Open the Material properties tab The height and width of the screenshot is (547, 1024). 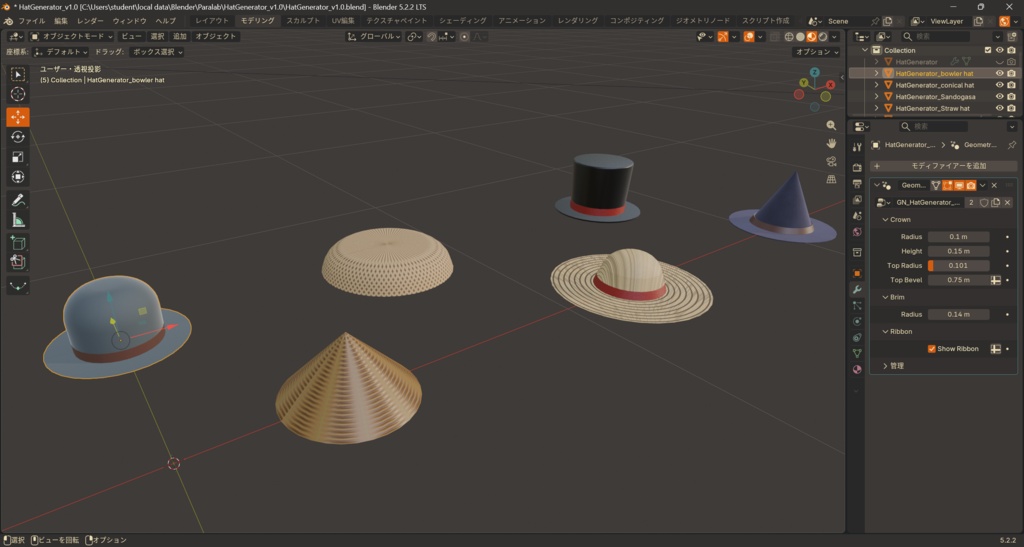(x=857, y=369)
